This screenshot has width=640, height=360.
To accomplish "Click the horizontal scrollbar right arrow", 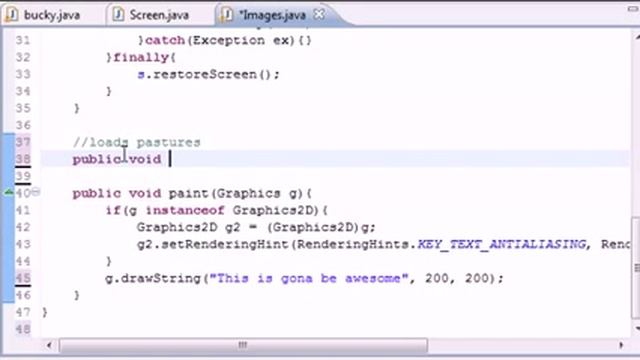I will pos(621,345).
